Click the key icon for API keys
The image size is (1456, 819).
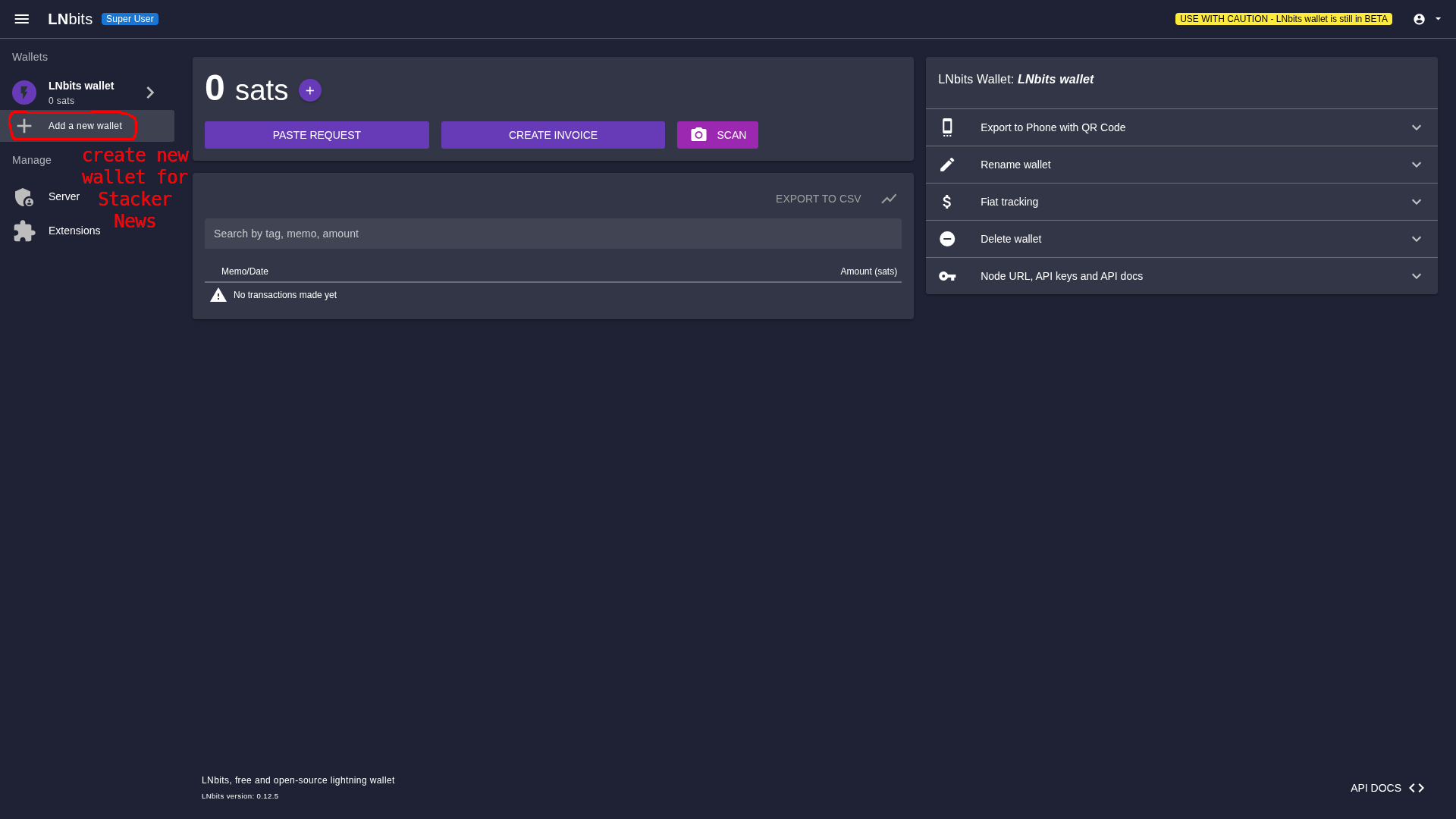(x=947, y=276)
